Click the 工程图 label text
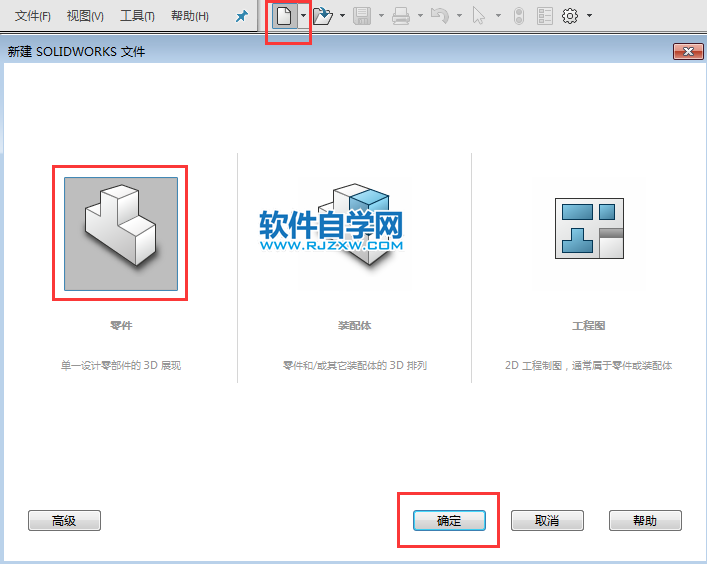Screen dimensions: 707x564 pos(588,326)
